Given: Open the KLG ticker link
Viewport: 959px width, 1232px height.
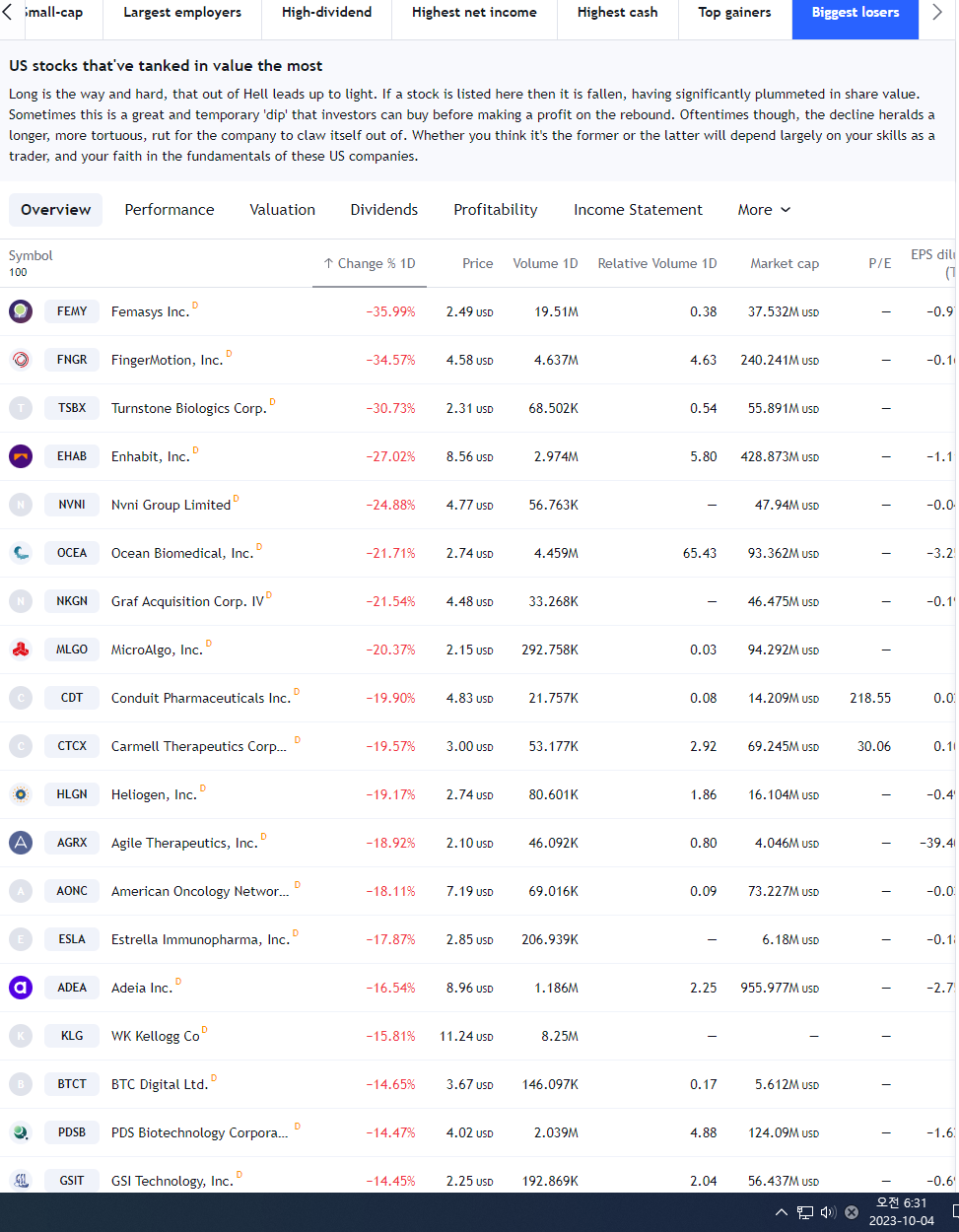Looking at the screenshot, I should pos(72,1036).
